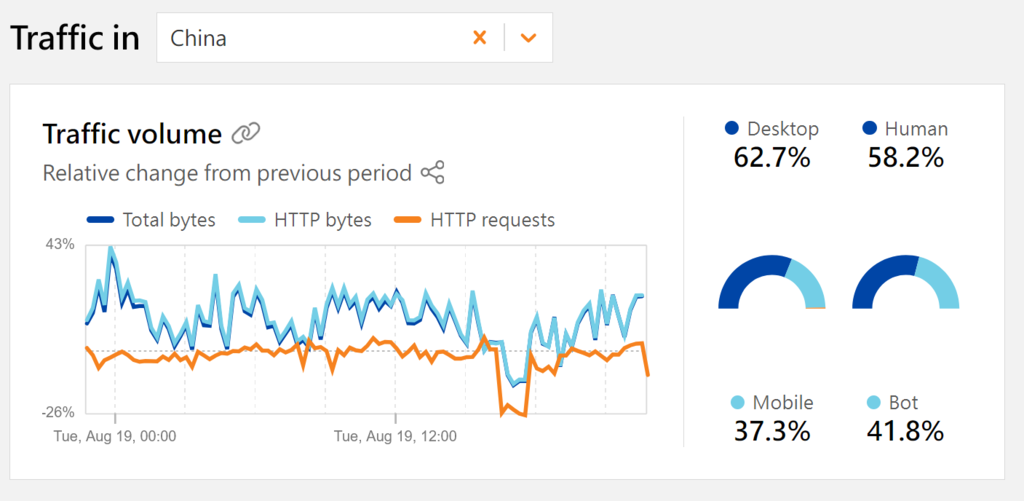Toggle Total bytes legend series
1024x501 pixels.
(152, 220)
